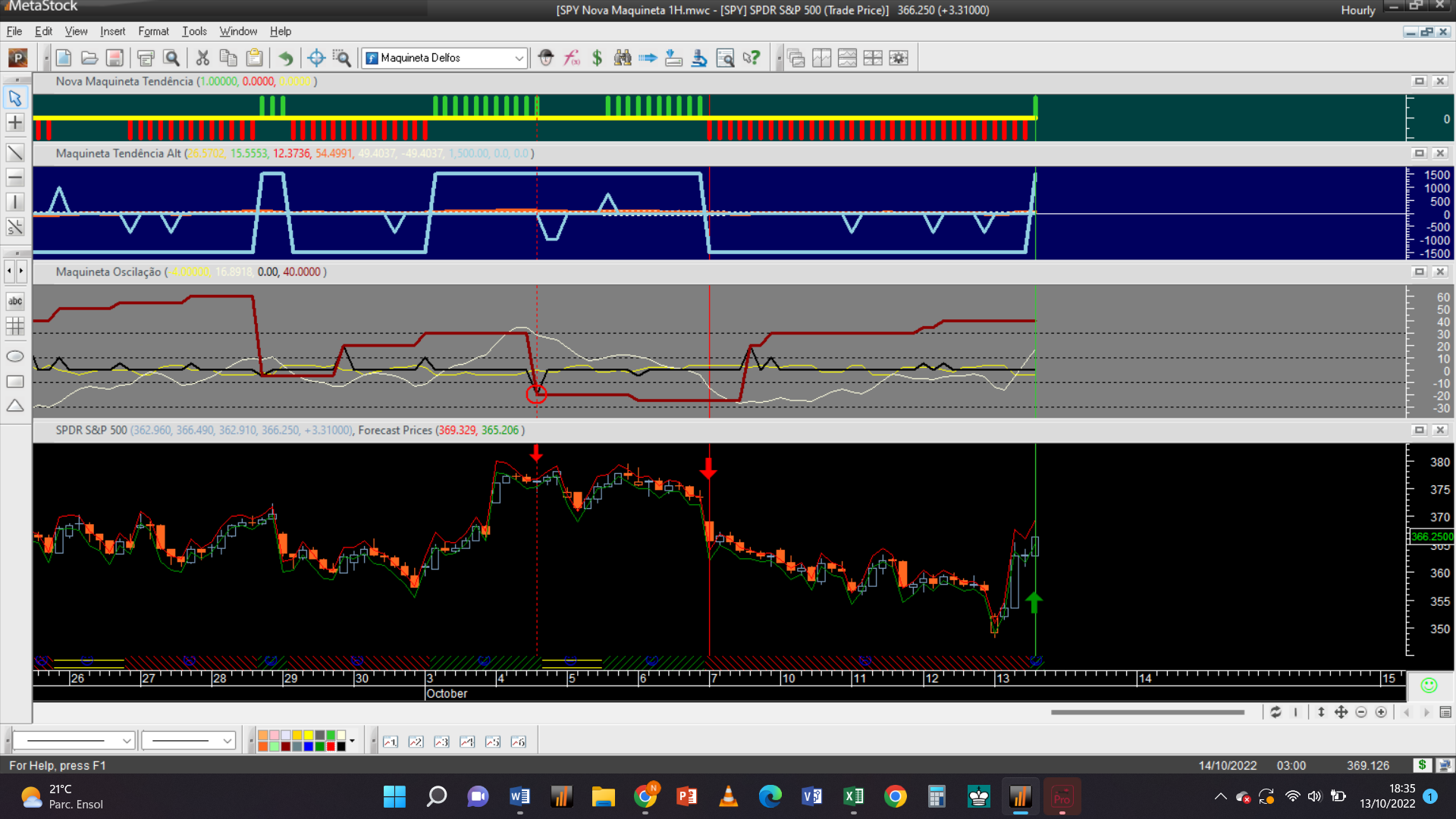Screen dimensions: 1456x819
Task: Open the Tools menu
Action: 194,31
